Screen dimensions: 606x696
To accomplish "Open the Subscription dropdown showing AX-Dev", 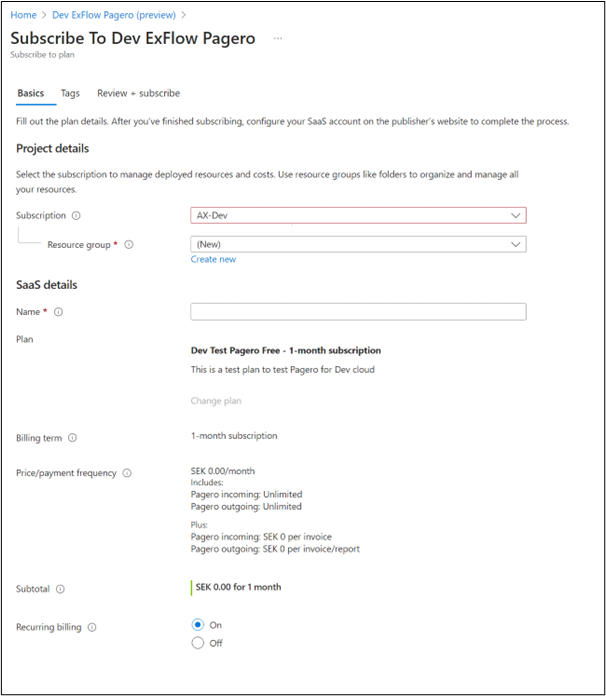I will [358, 215].
